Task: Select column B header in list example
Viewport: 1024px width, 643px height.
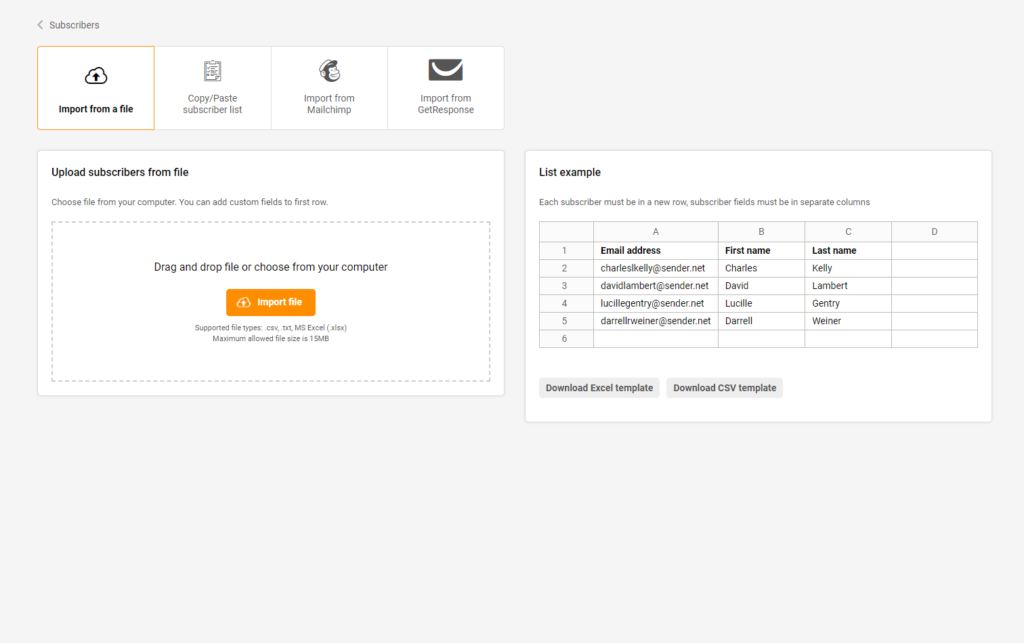Action: pyautogui.click(x=761, y=232)
